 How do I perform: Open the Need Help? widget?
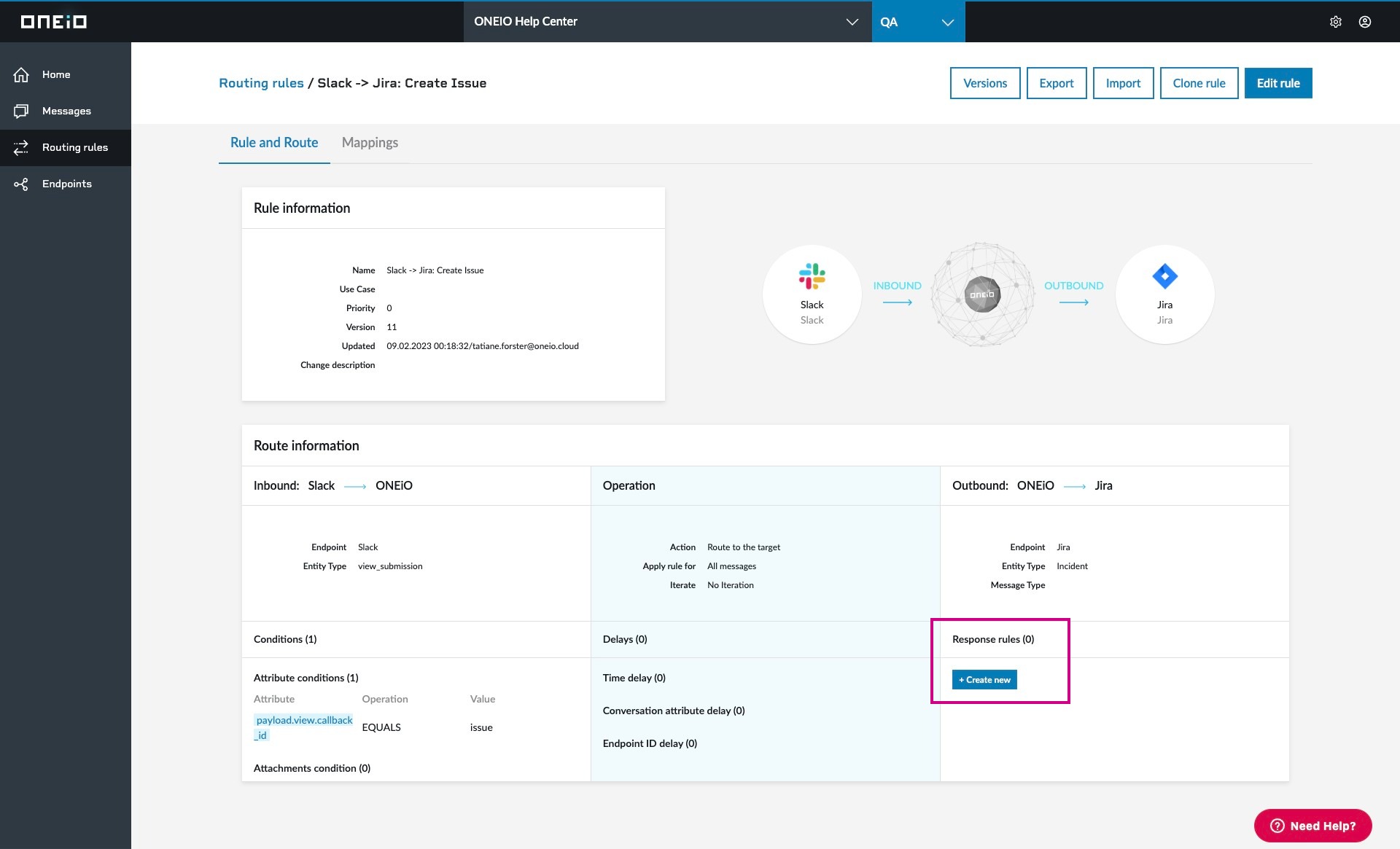point(1312,826)
